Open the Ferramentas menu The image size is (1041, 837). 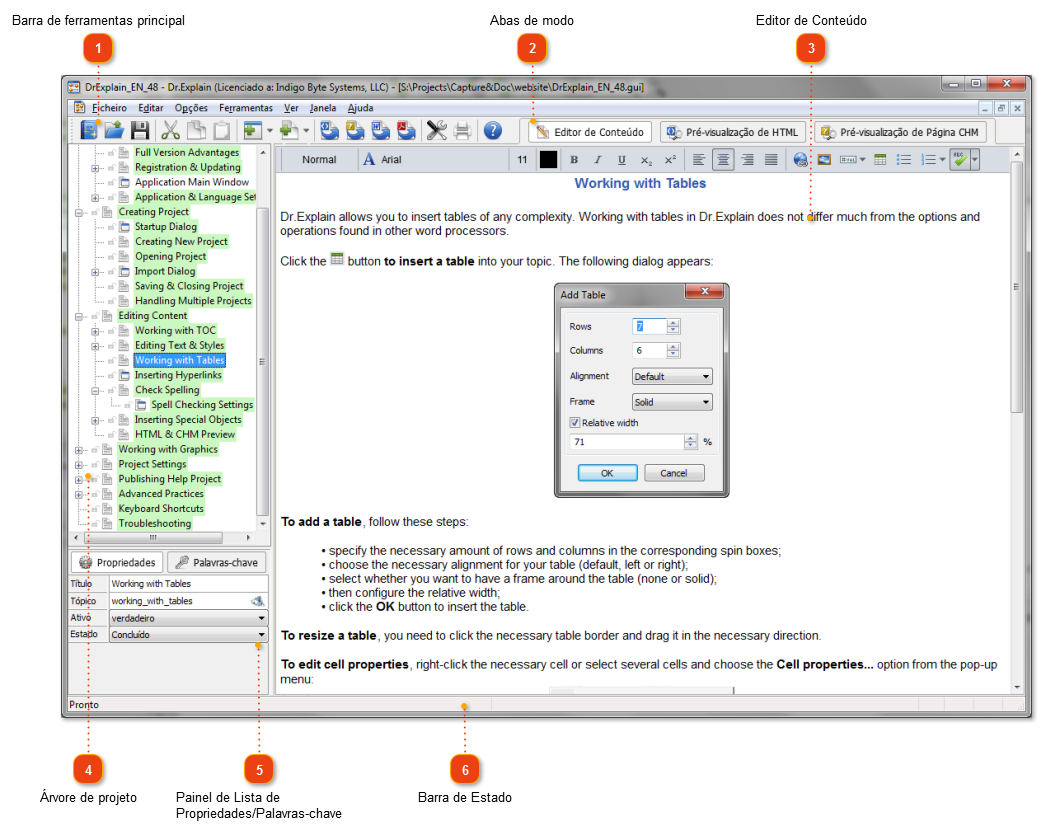246,108
